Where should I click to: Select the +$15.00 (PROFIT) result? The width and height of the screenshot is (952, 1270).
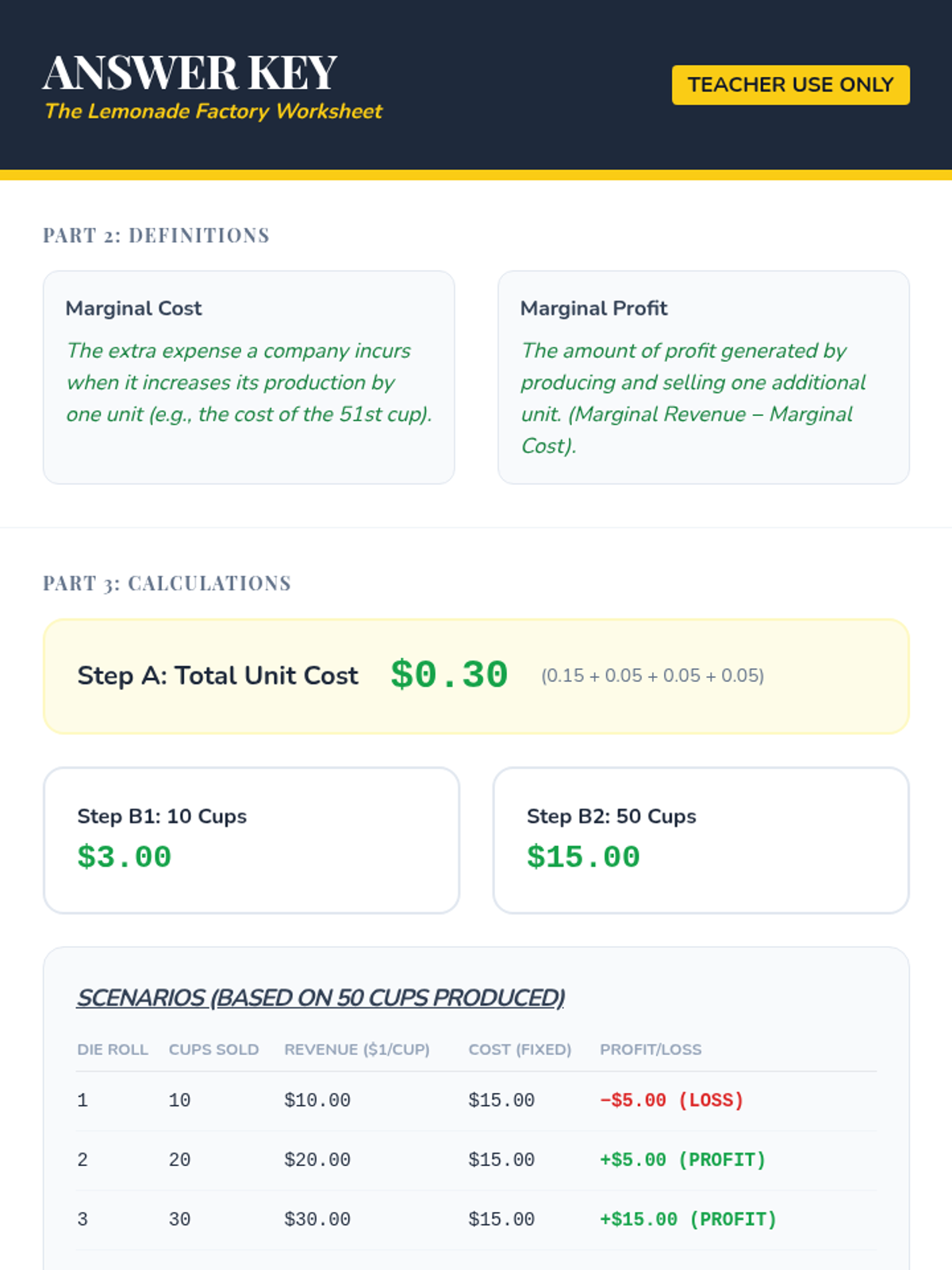click(689, 1219)
